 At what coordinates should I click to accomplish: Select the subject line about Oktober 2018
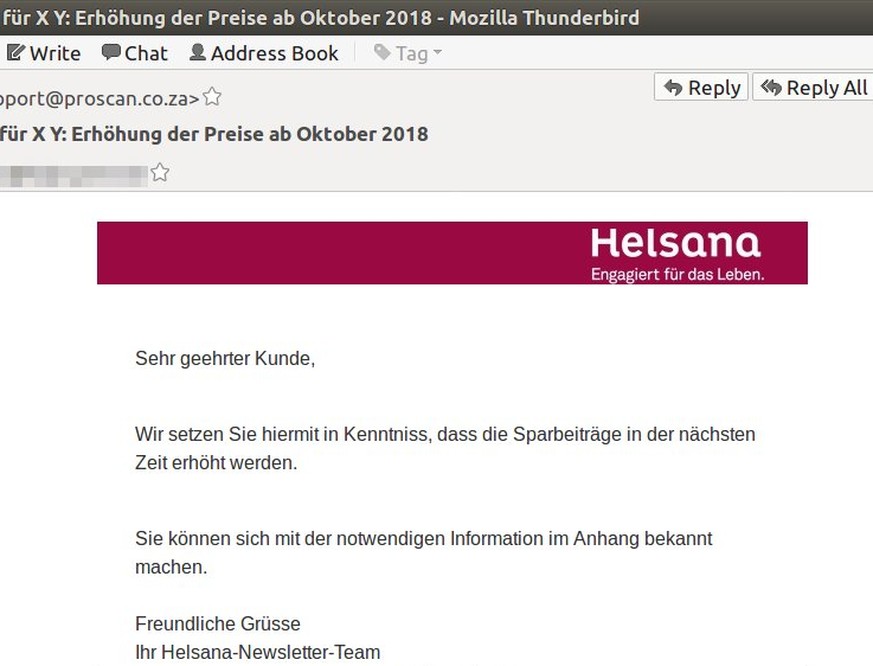[x=214, y=134]
